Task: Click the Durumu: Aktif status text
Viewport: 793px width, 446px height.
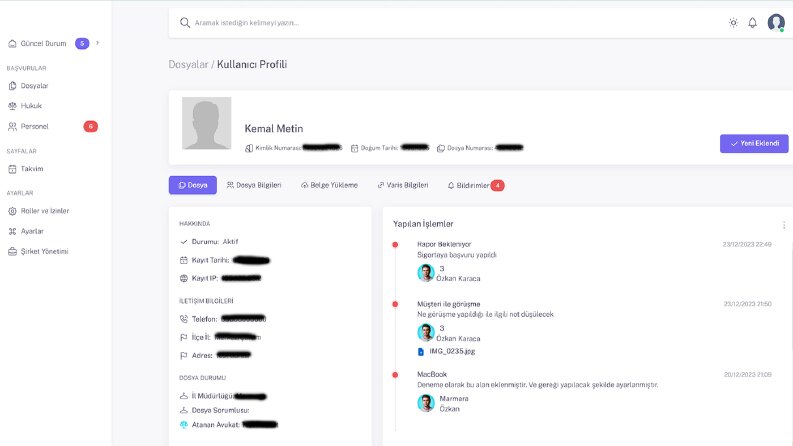Action: click(x=215, y=242)
